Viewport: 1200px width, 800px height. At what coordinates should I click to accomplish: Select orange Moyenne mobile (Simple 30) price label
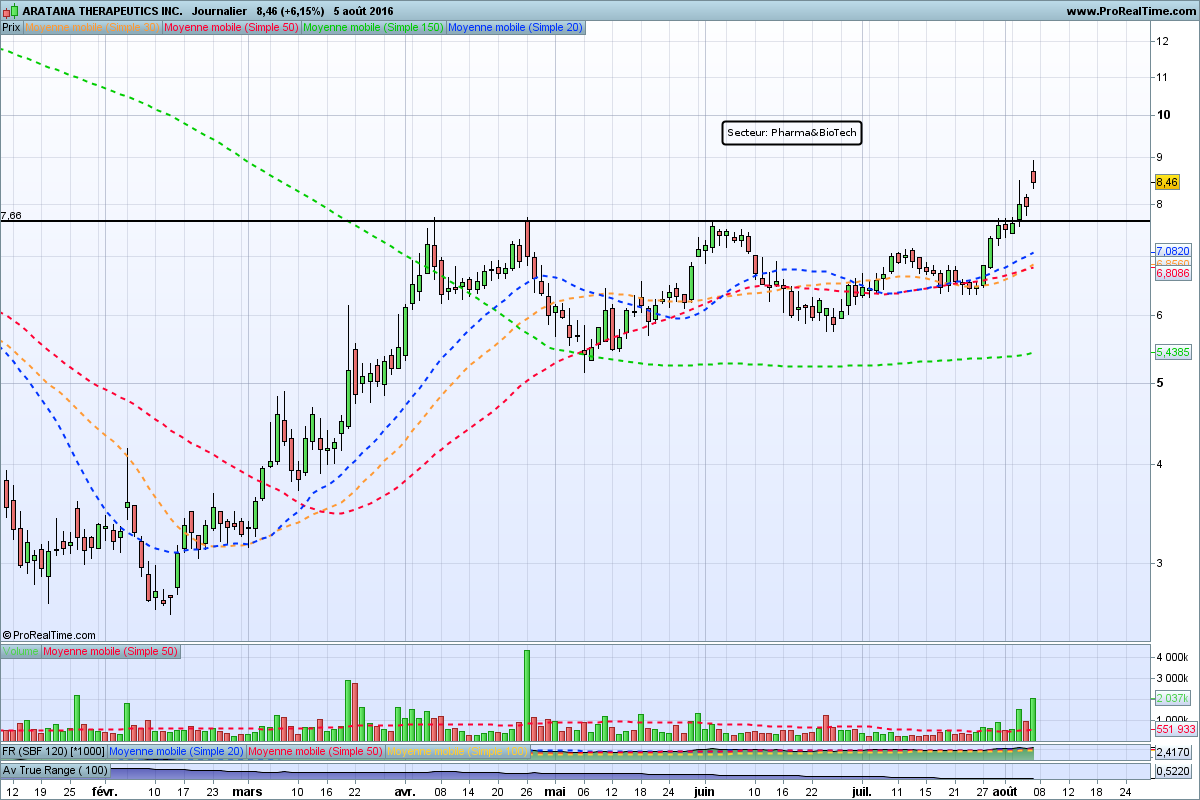click(92, 28)
